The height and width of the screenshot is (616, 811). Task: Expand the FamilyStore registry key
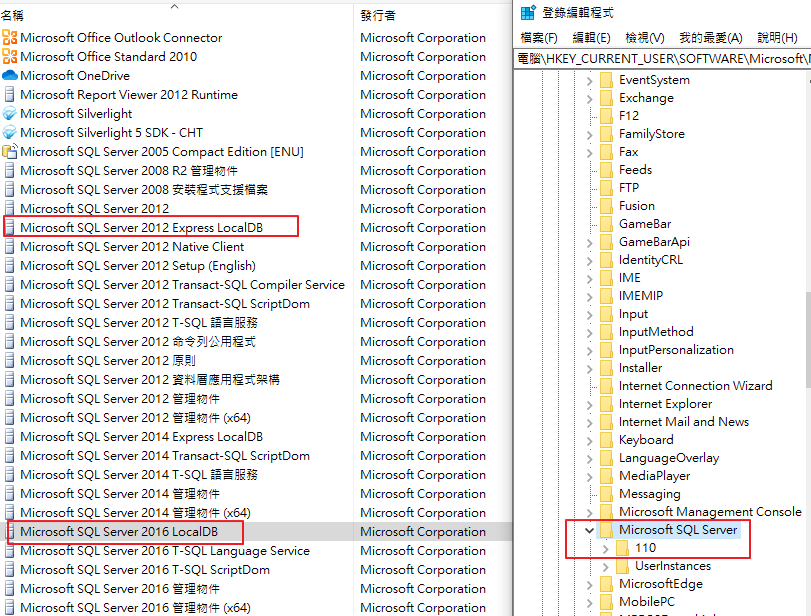[589, 134]
